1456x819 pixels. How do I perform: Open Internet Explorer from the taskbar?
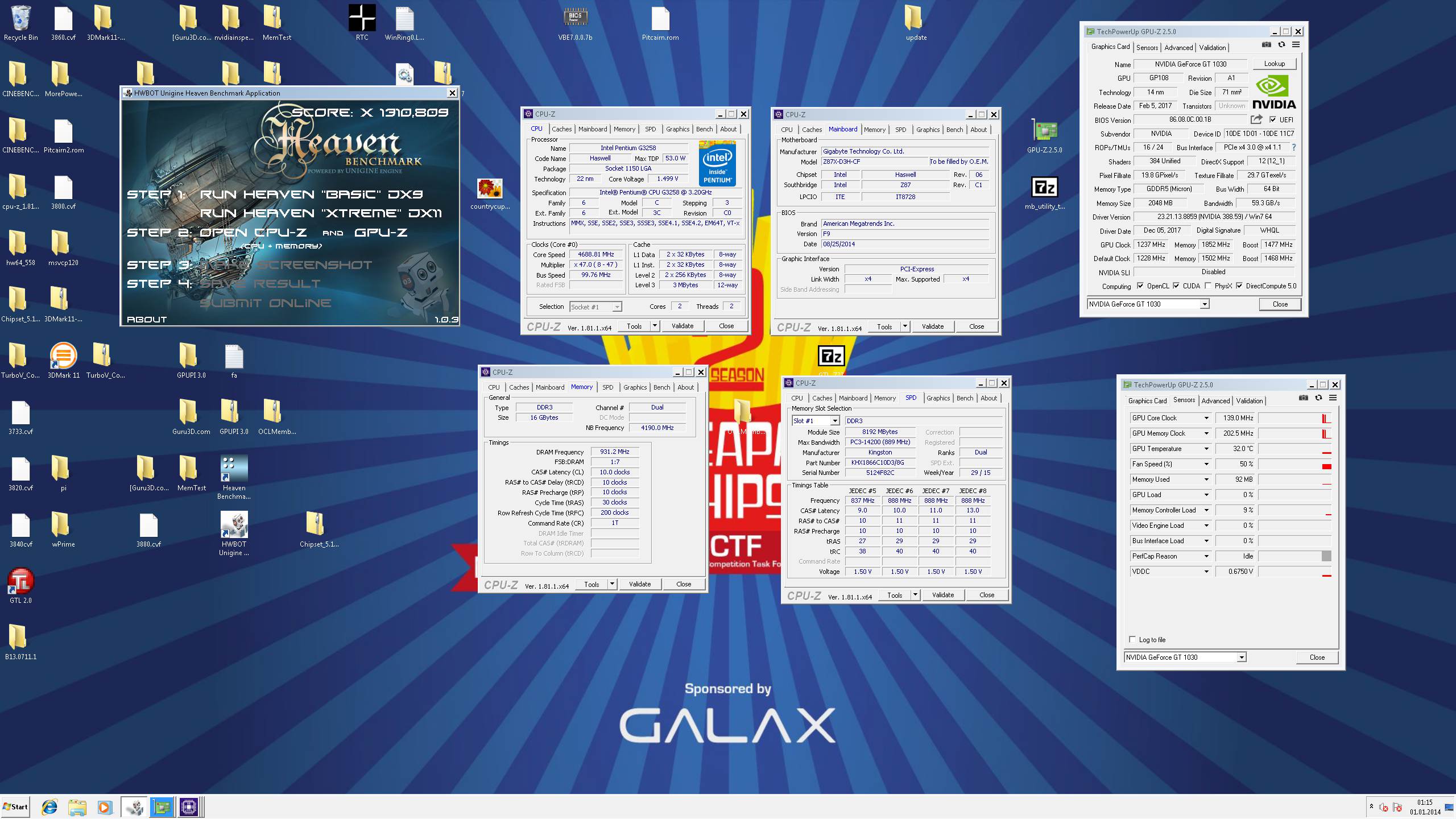[49, 806]
